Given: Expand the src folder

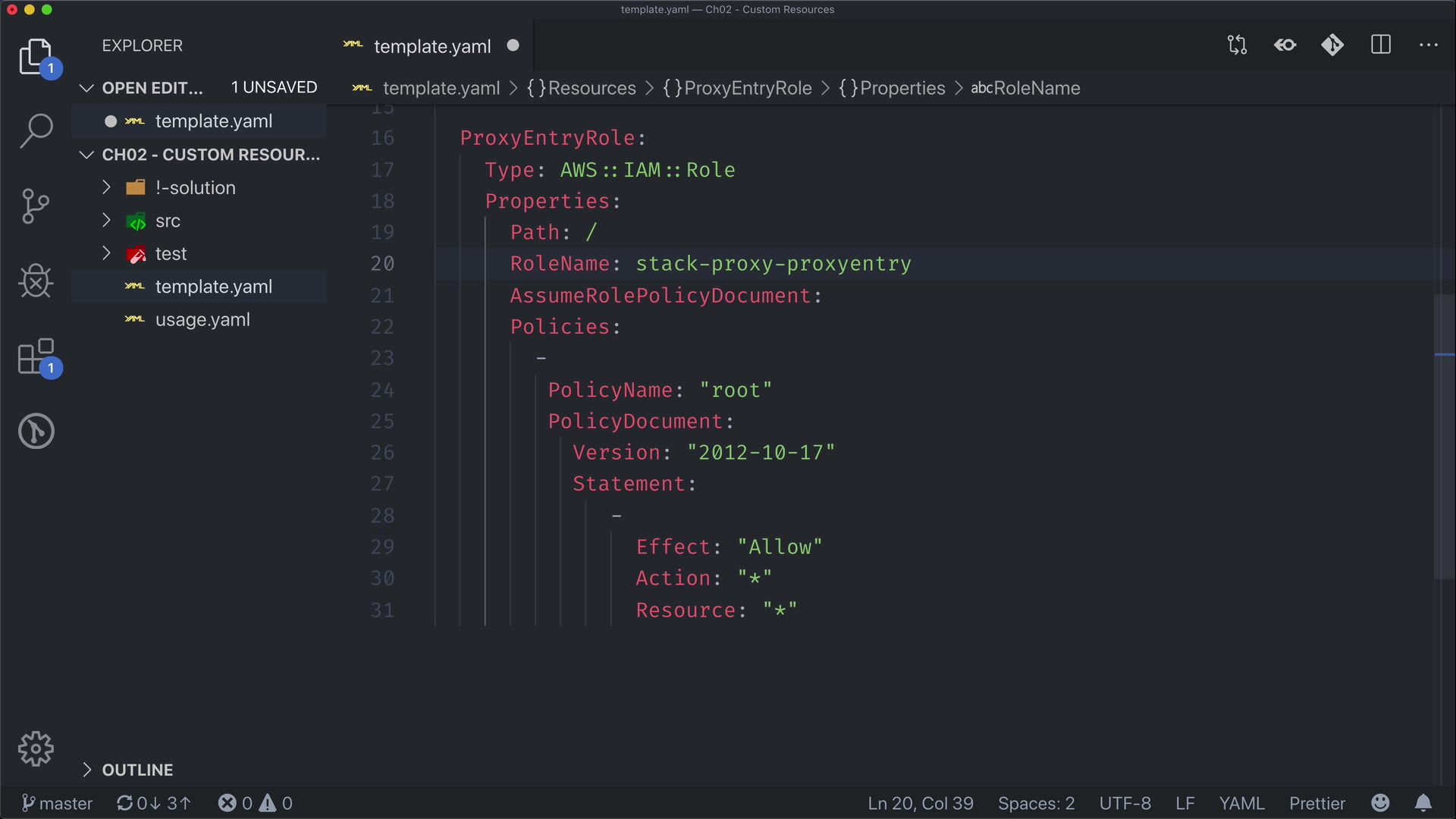Looking at the screenshot, I should click(x=168, y=221).
